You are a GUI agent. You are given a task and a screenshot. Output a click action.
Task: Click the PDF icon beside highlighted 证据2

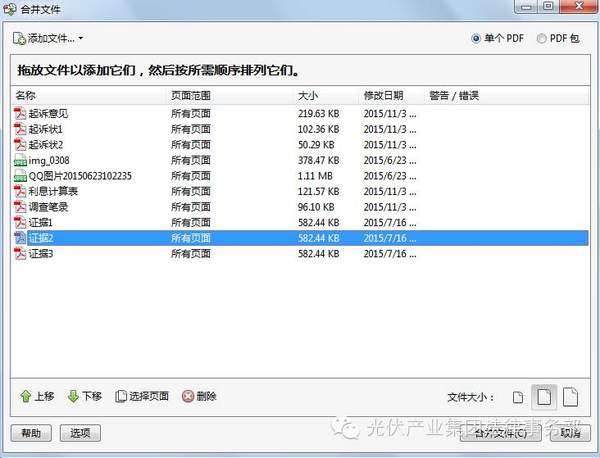(x=20, y=238)
